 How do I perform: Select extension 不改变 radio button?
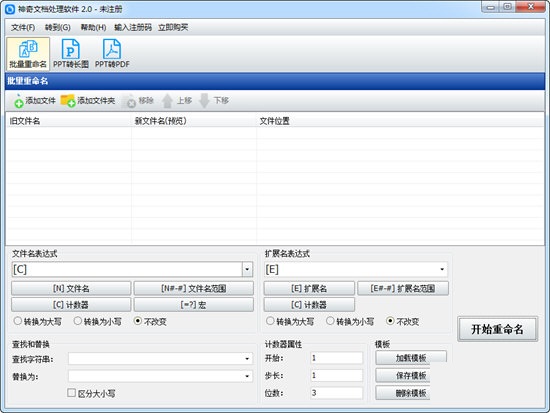coord(390,321)
